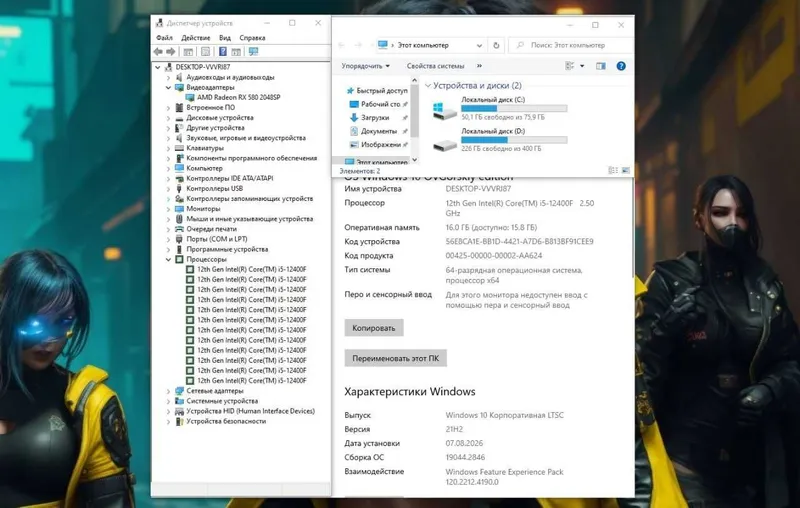Click the scan for hardware changes monitor icon

coord(253,52)
